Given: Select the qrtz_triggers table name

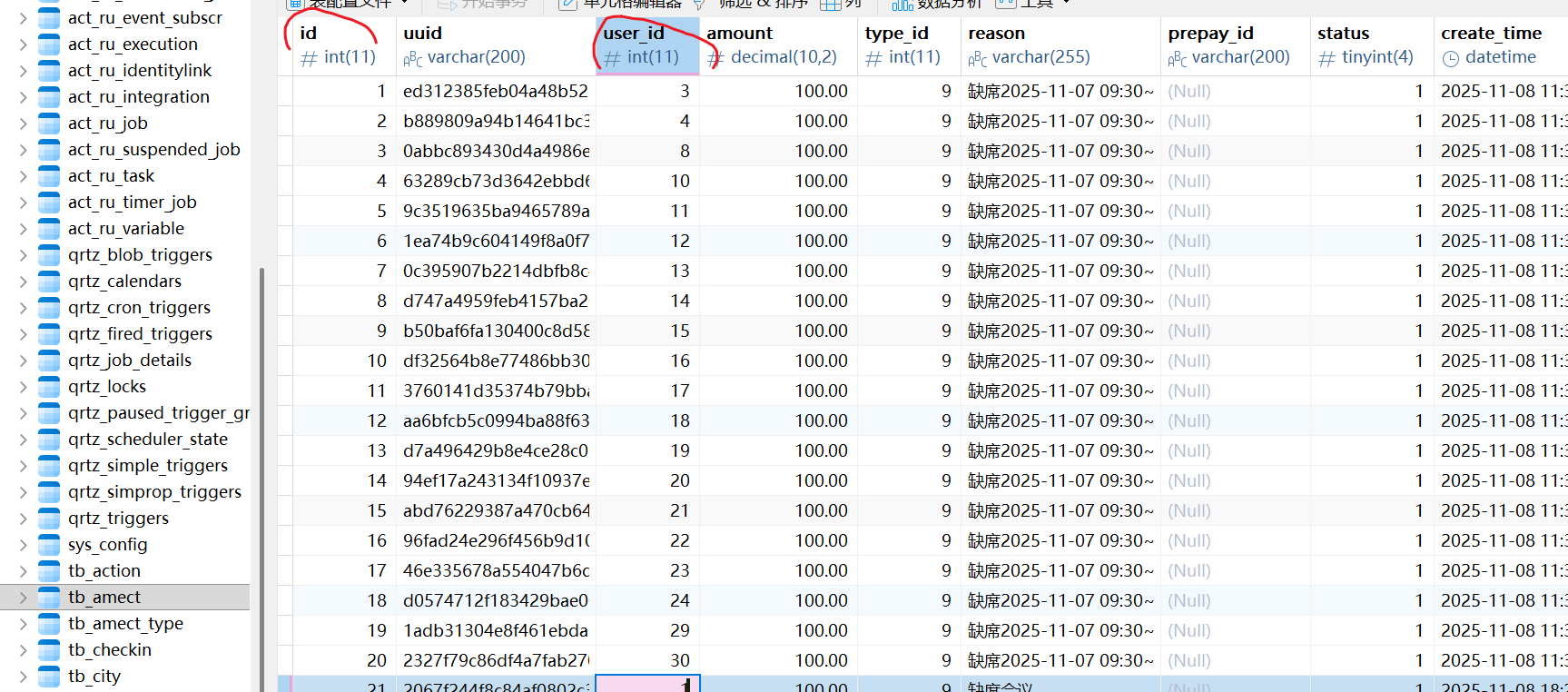Looking at the screenshot, I should [118, 519].
